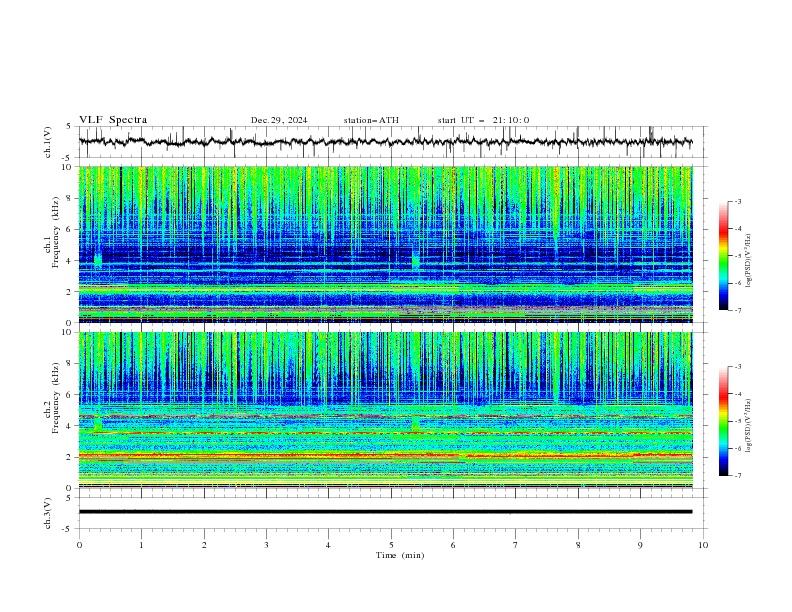Viewport: 792px width, 612px height.
Task: Click the '10' tick on the time axis
Action: point(703,545)
